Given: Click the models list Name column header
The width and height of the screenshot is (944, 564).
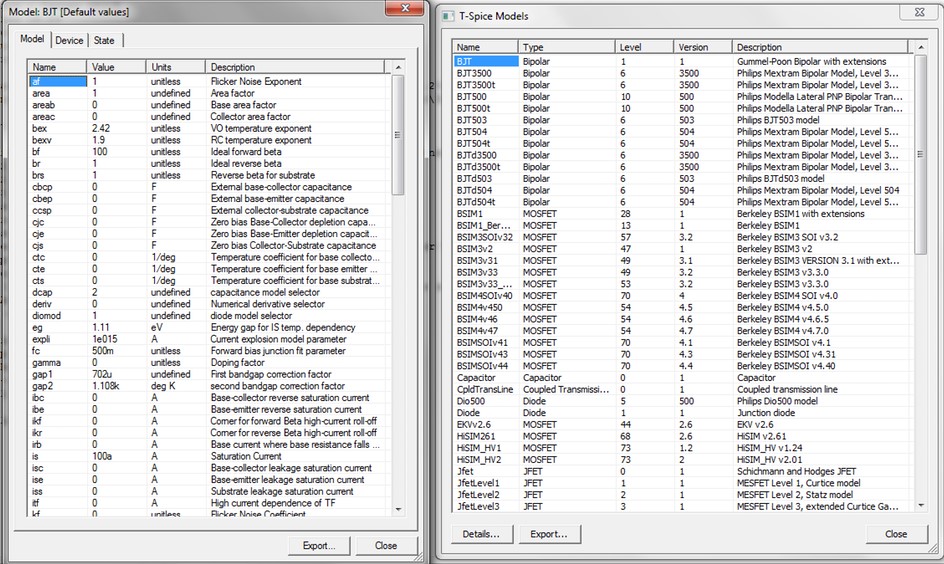Looking at the screenshot, I should pos(485,47).
